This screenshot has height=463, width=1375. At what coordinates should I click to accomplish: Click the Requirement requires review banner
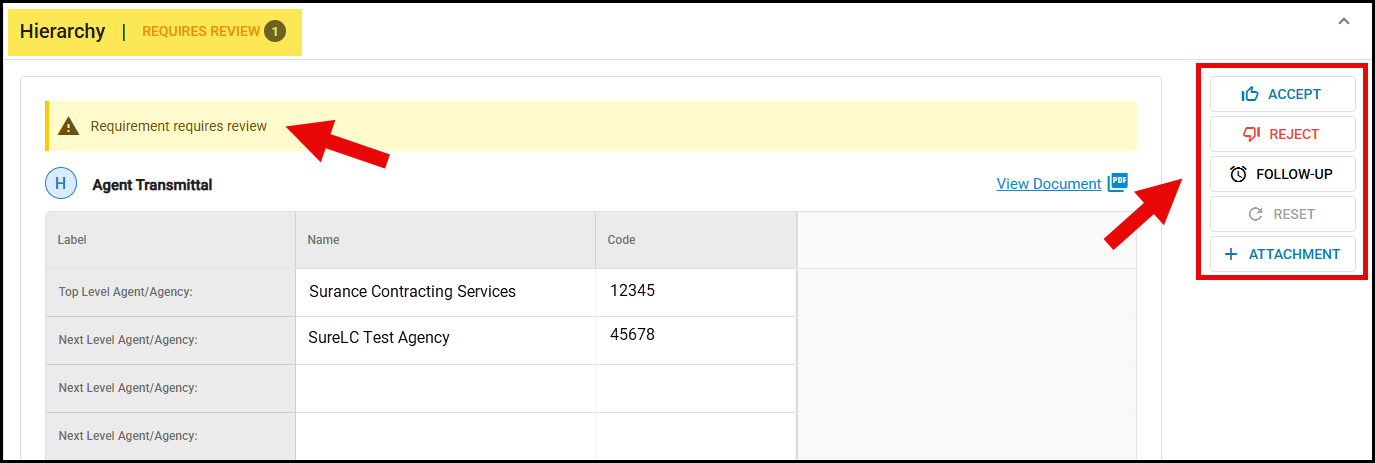pyautogui.click(x=591, y=126)
